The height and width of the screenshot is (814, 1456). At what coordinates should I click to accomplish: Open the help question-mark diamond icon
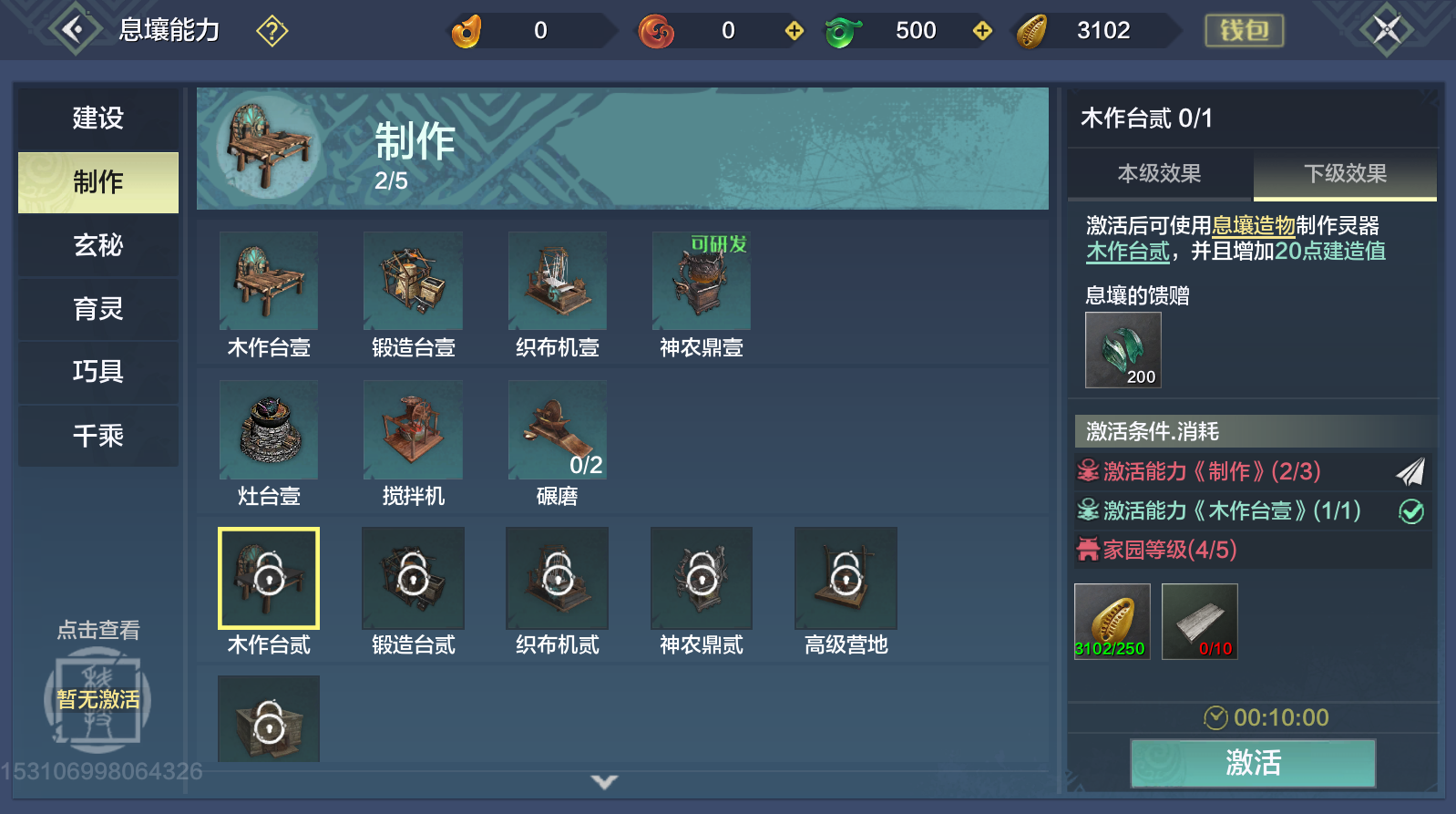coord(272,31)
